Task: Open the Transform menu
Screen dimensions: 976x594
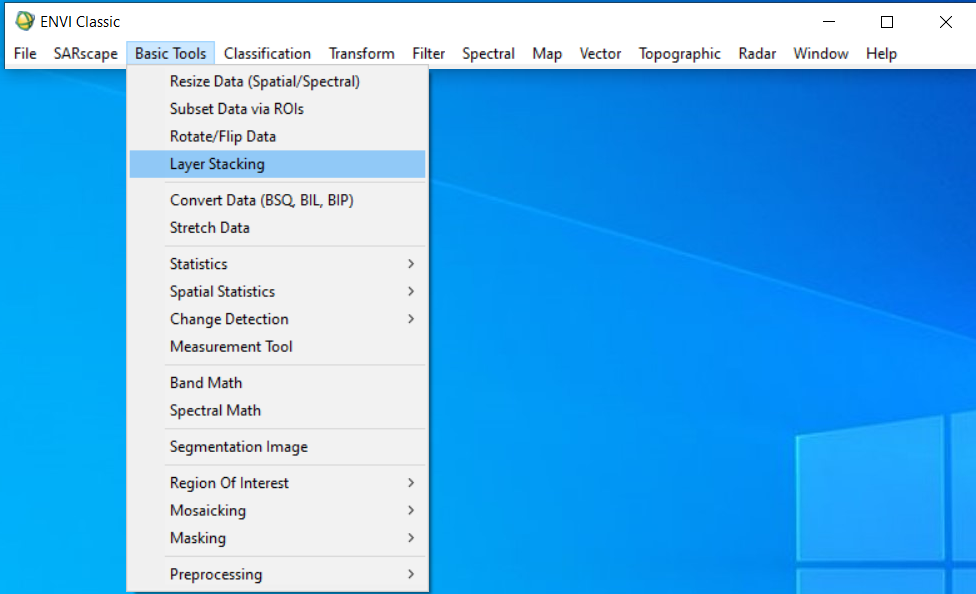Action: point(362,54)
